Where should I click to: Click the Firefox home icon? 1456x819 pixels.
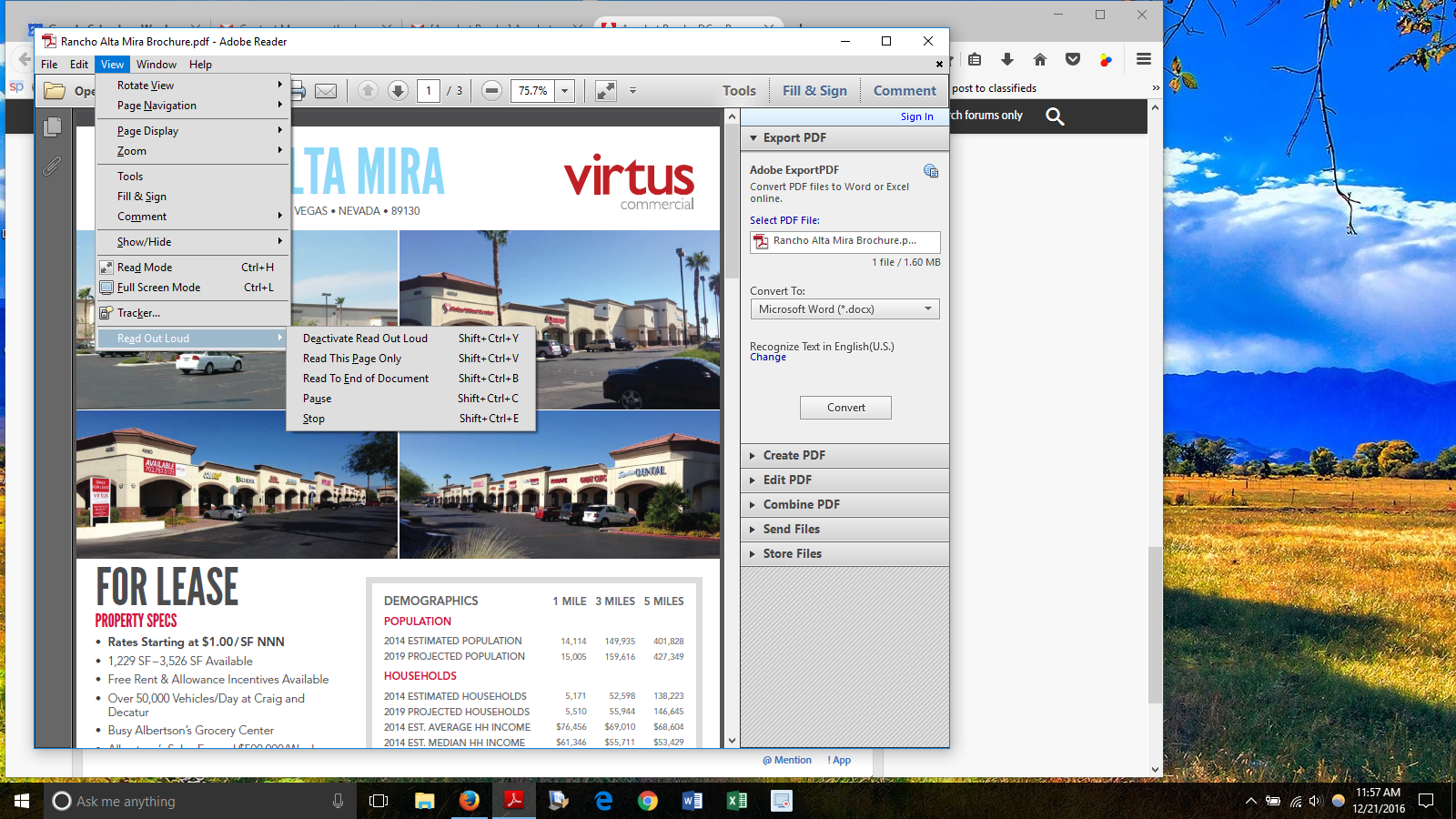[x=1040, y=59]
